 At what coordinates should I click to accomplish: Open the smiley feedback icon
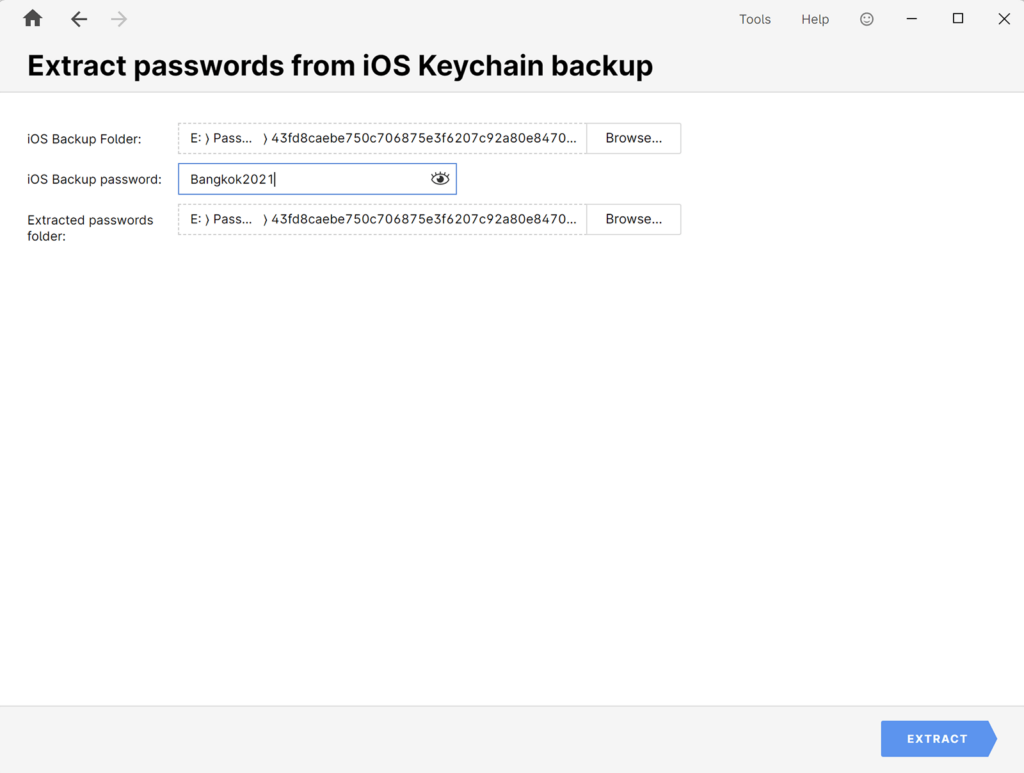[867, 19]
